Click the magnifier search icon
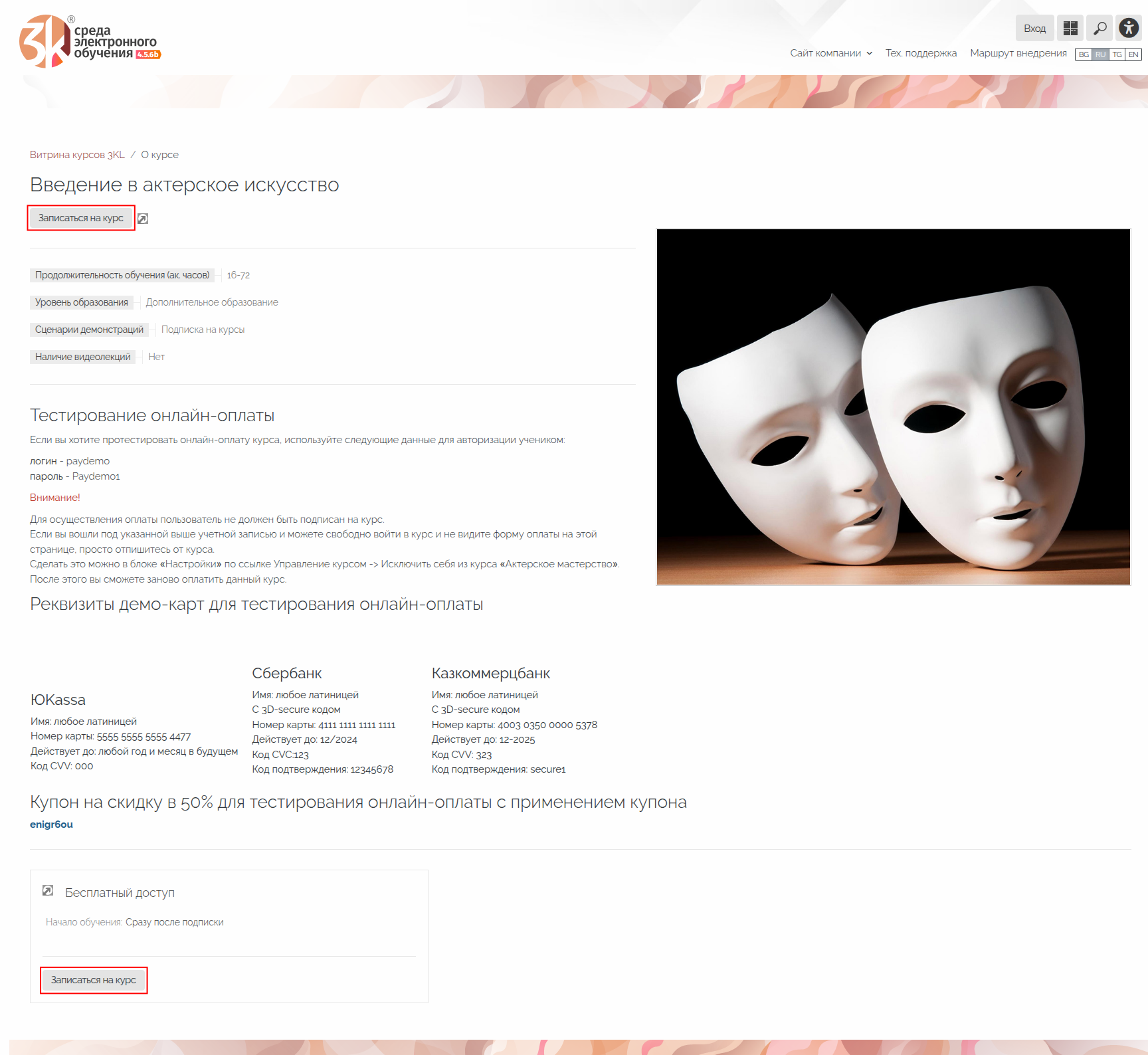This screenshot has width=1148, height=1055. click(1100, 28)
